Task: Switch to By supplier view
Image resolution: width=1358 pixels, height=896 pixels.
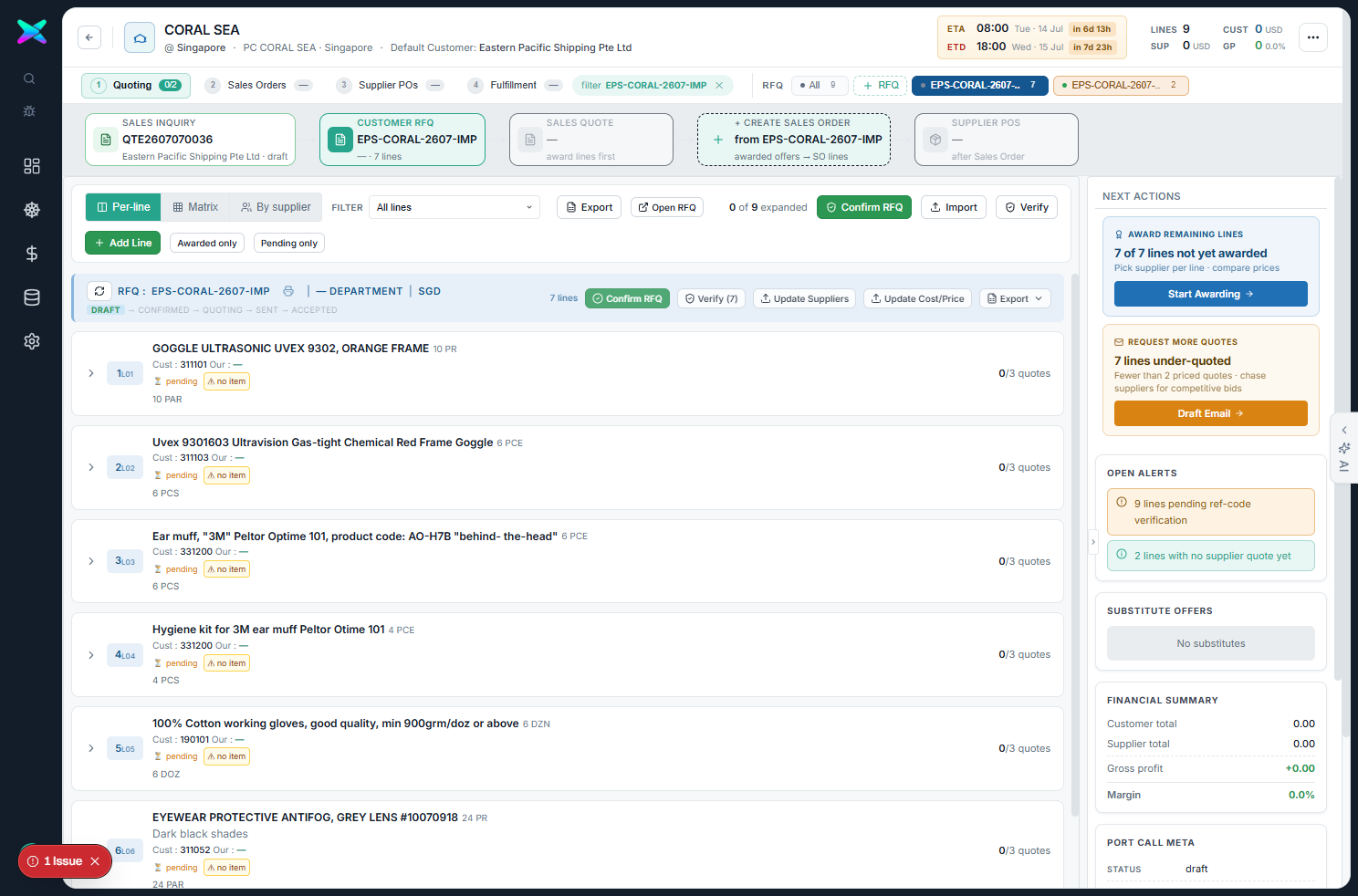Action: pyautogui.click(x=276, y=207)
